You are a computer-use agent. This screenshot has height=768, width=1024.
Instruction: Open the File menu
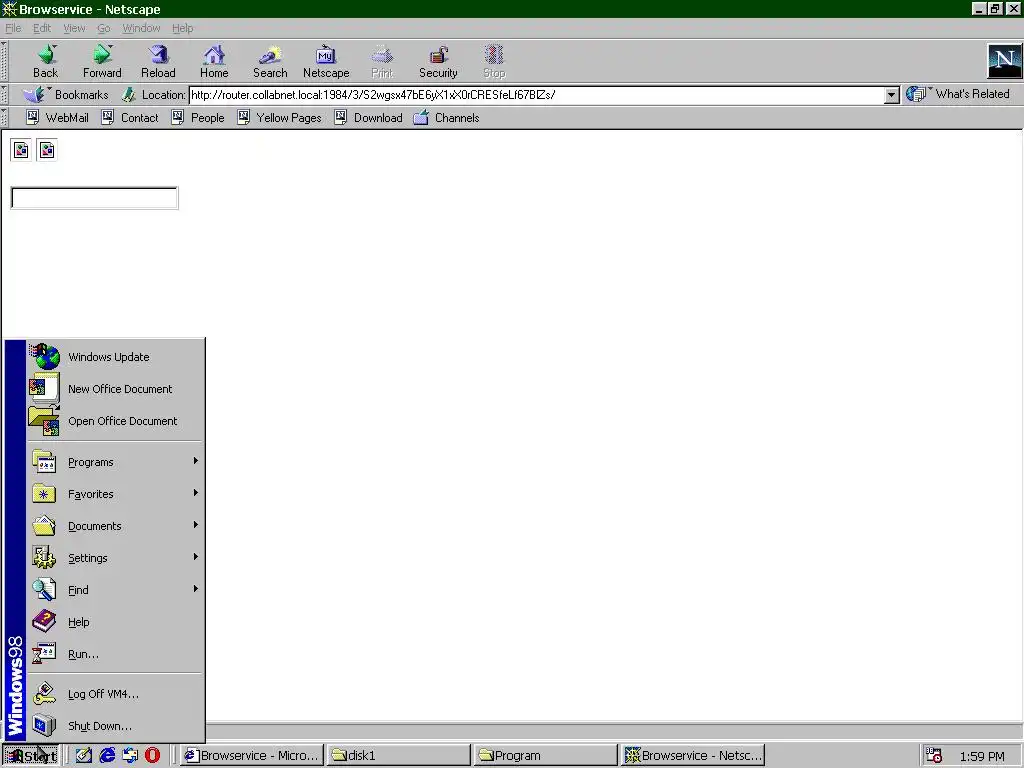click(13, 28)
